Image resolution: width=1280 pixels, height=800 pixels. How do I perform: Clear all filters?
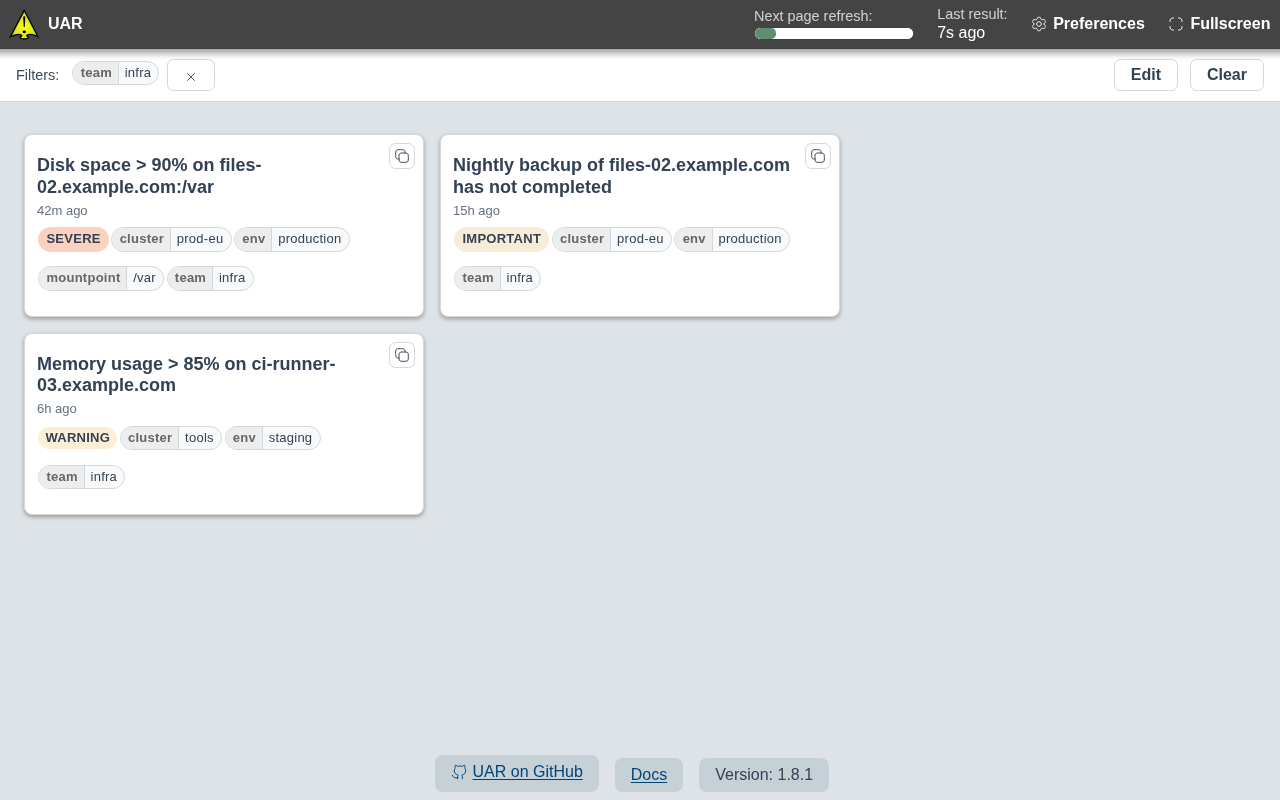coord(1227,75)
